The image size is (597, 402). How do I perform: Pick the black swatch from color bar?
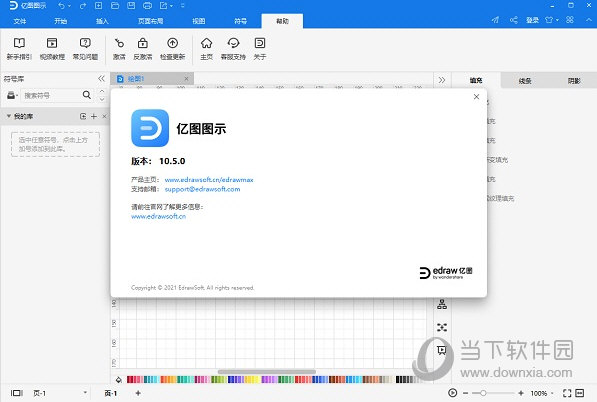coord(399,379)
